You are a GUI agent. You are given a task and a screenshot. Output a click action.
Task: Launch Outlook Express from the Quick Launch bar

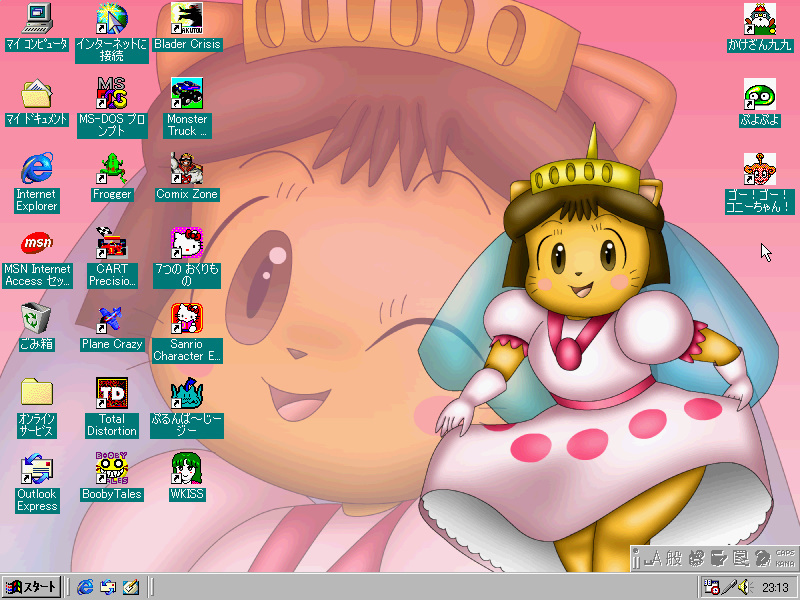pos(108,587)
